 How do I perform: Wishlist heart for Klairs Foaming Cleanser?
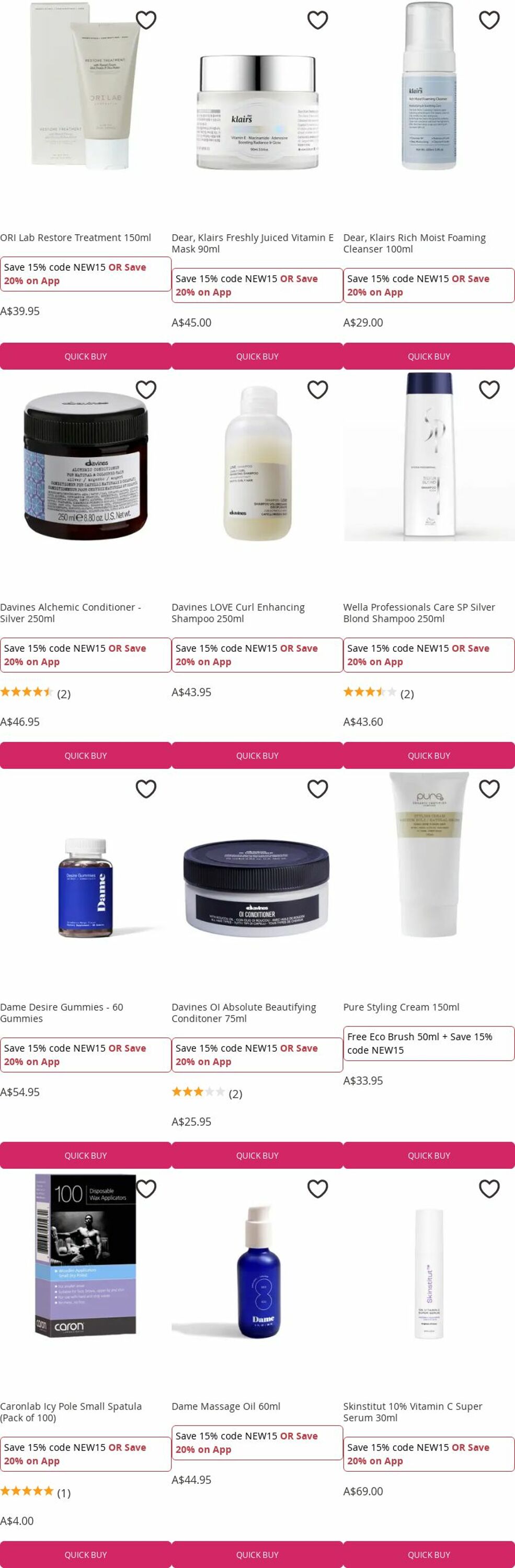[x=489, y=20]
